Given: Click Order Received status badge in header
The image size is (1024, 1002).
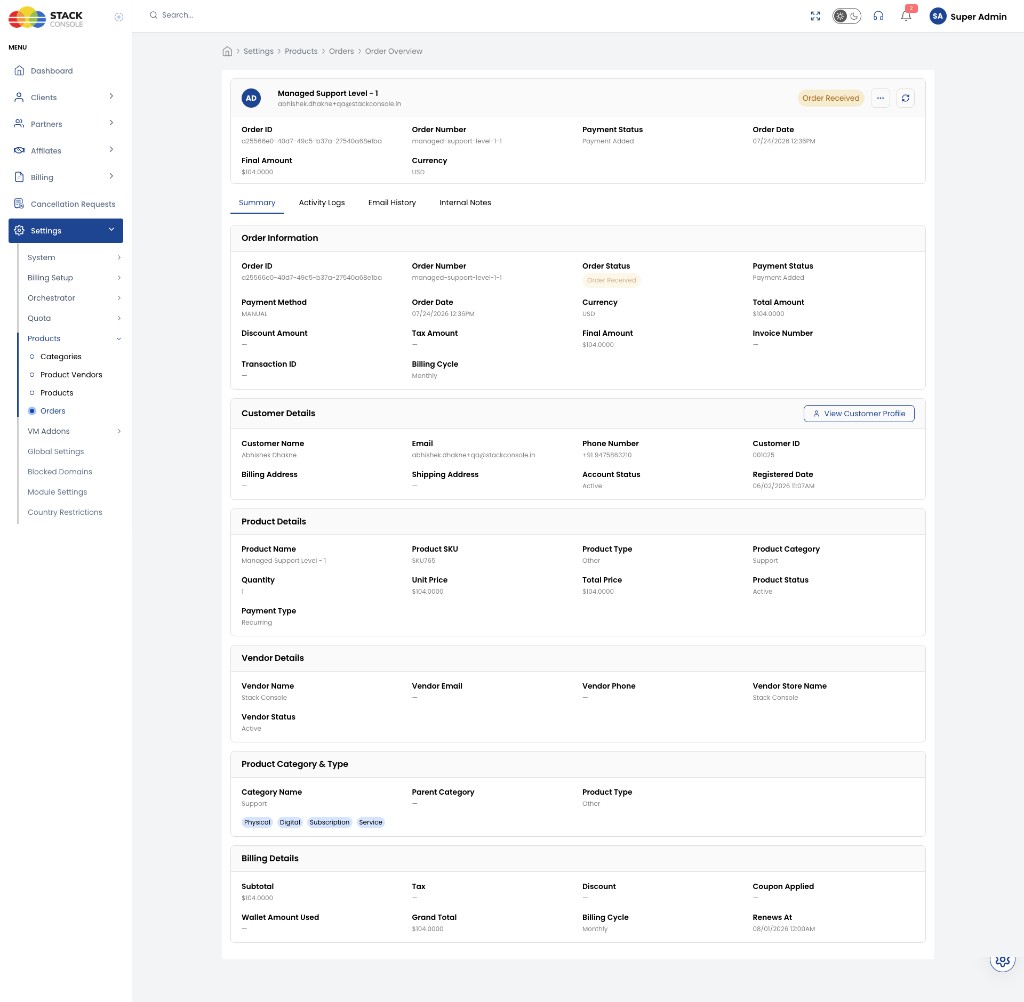Looking at the screenshot, I should tap(831, 98).
